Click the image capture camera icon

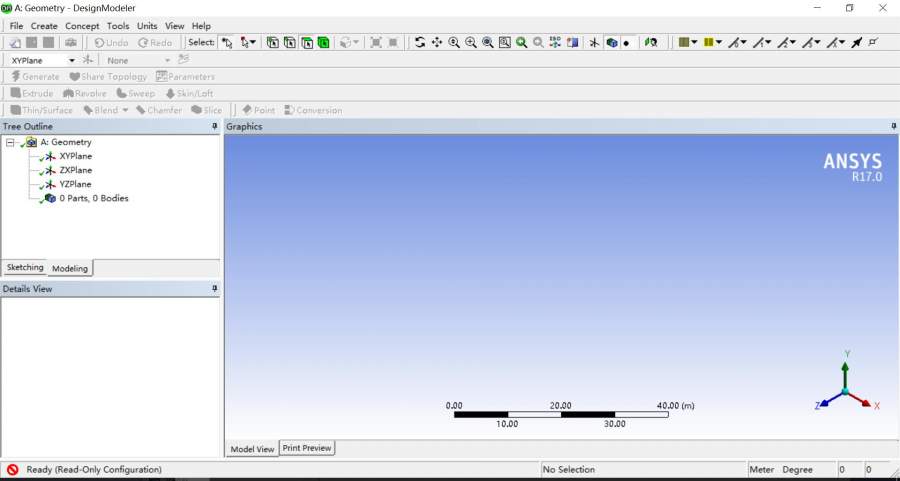71,42
